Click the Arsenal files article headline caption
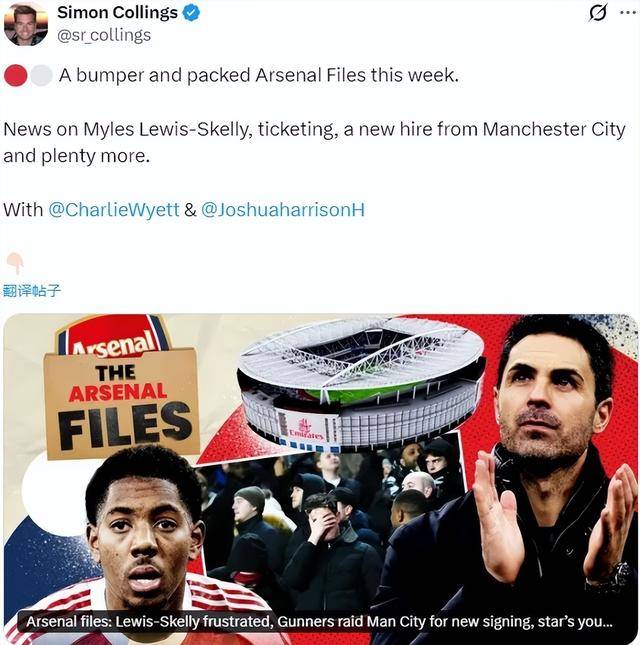This screenshot has height=645, width=640. pyautogui.click(x=319, y=622)
